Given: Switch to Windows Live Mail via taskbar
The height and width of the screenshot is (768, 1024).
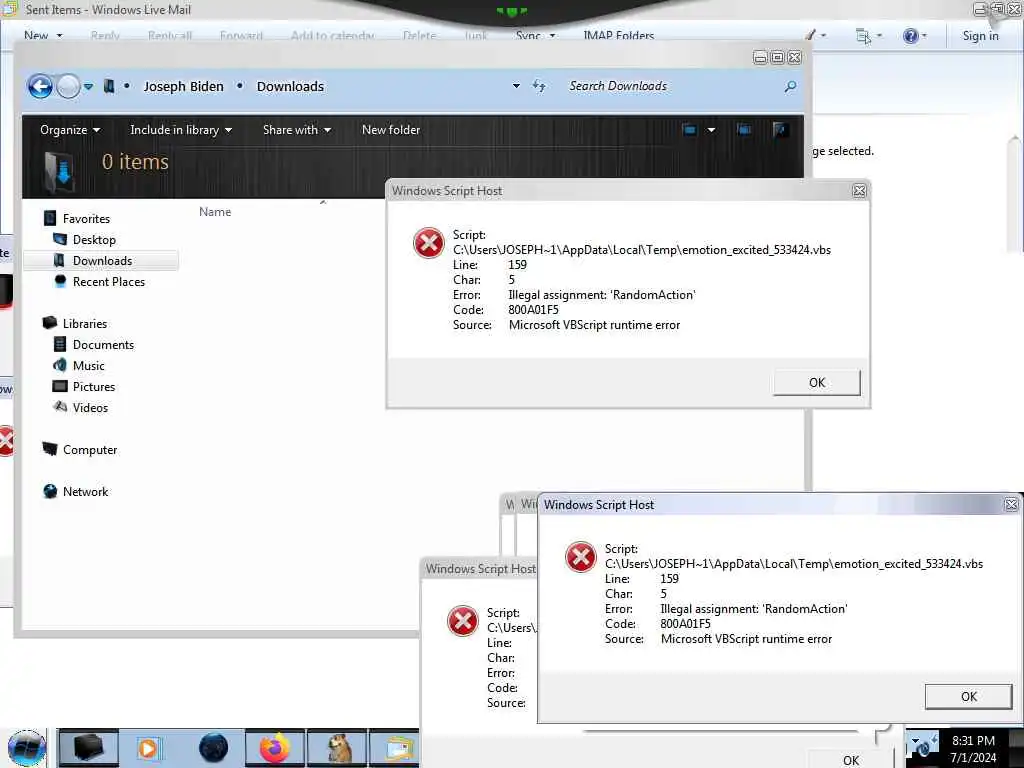Looking at the screenshot, I should (395, 748).
